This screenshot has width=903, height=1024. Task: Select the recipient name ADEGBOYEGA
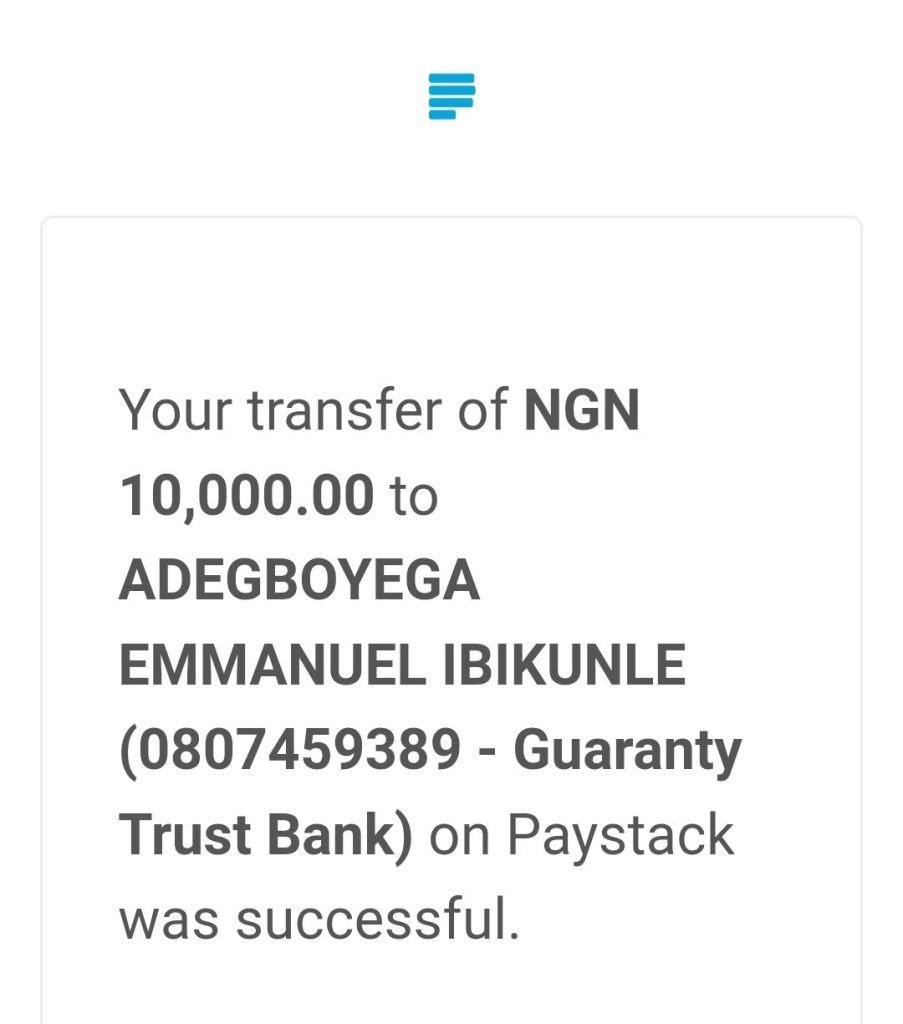click(x=300, y=580)
